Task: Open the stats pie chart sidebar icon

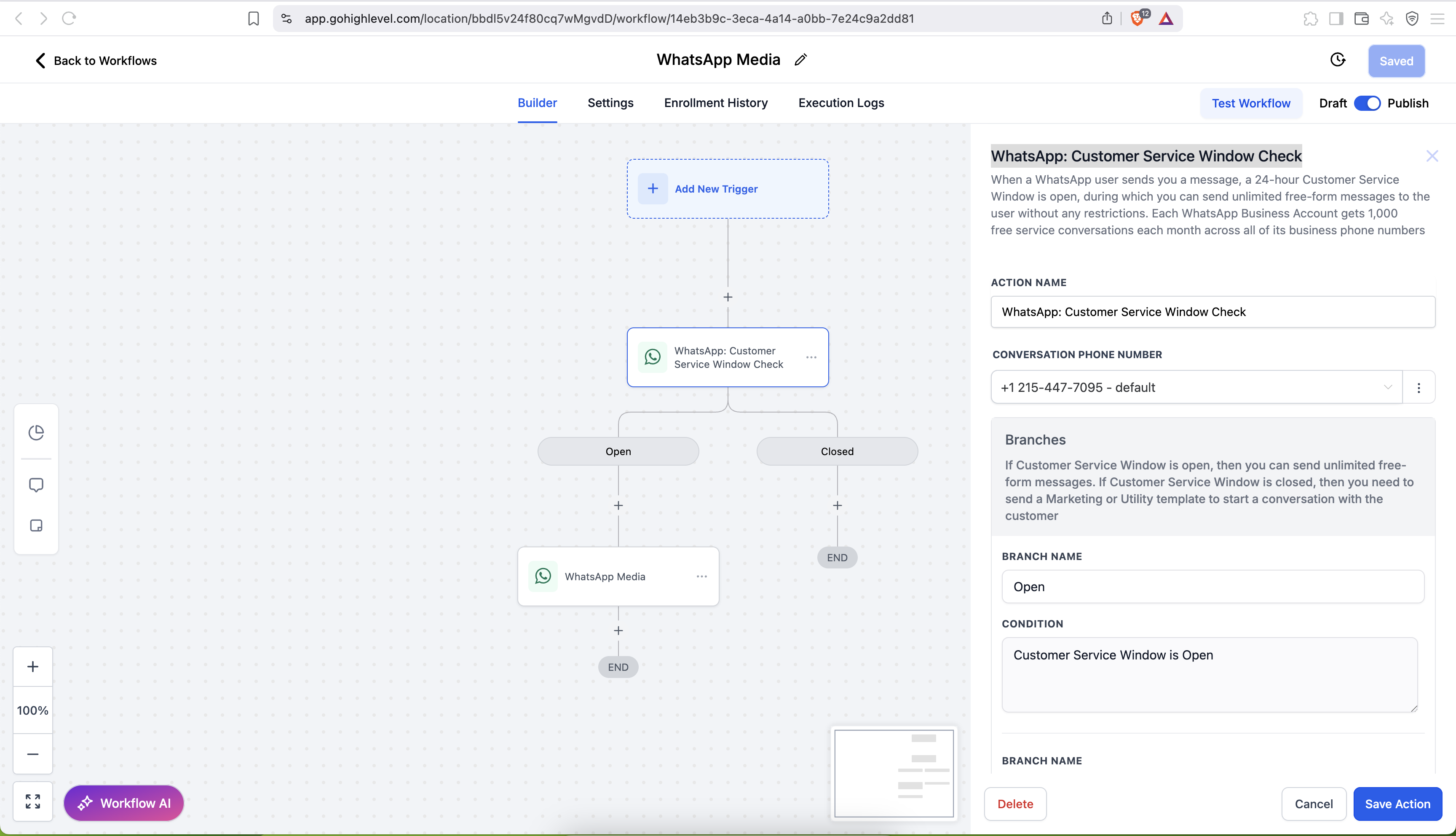Action: tap(36, 432)
